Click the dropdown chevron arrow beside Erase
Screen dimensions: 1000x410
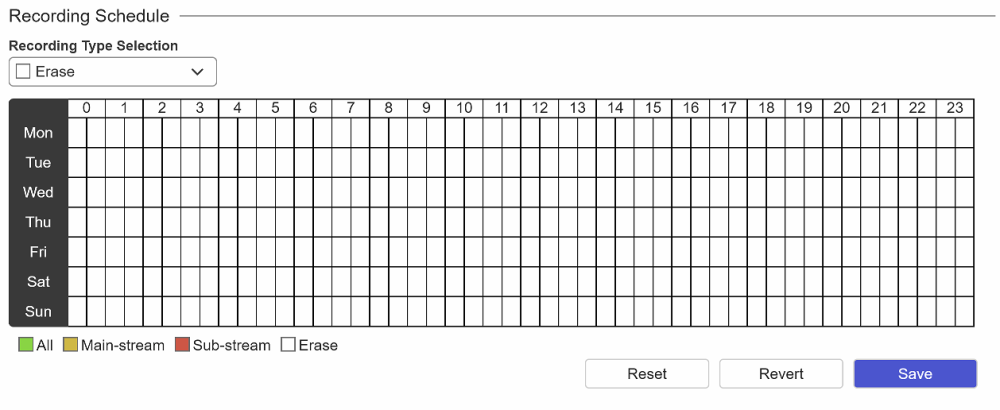(197, 72)
